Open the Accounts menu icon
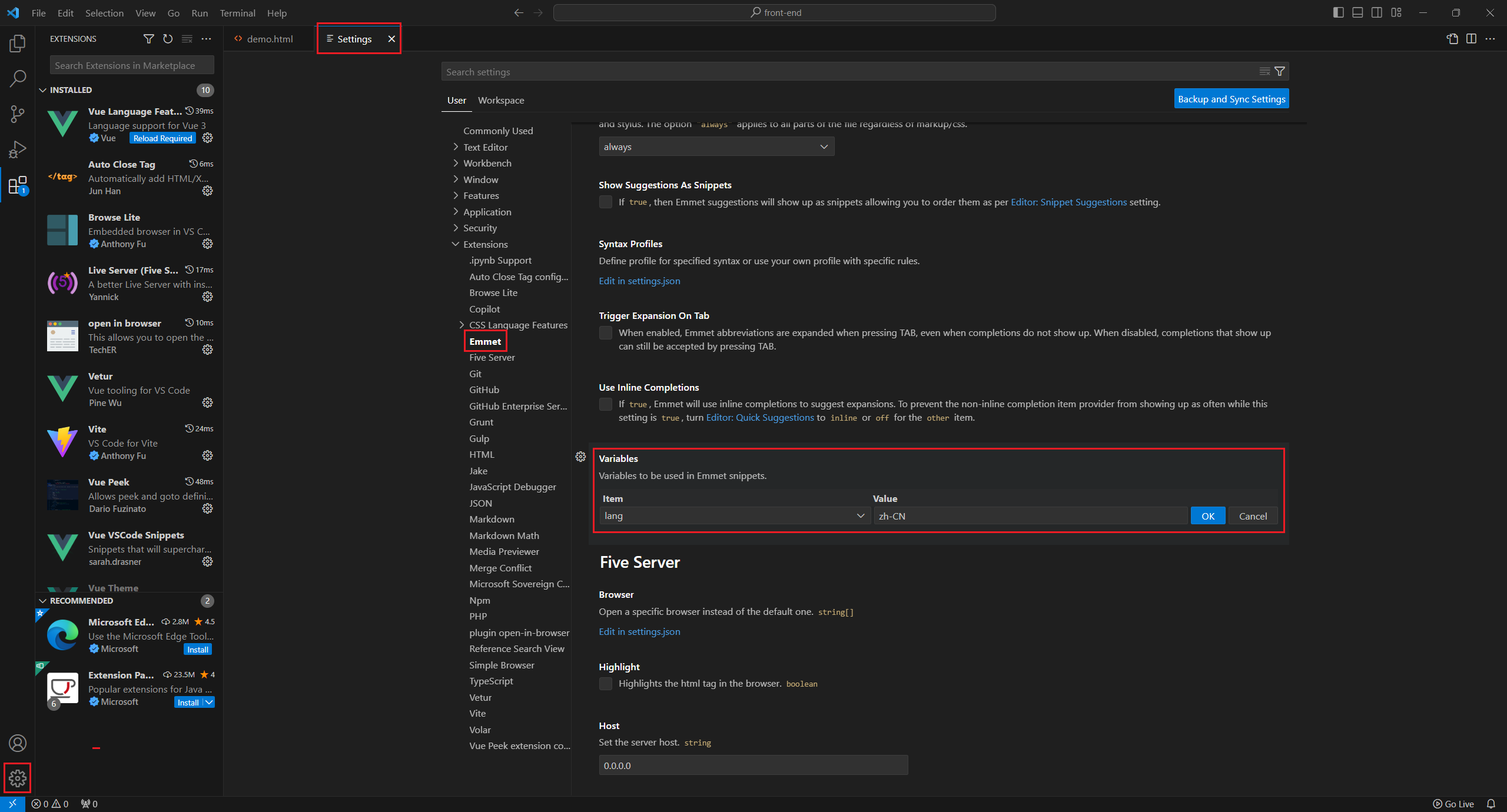The width and height of the screenshot is (1507, 812). 18,743
